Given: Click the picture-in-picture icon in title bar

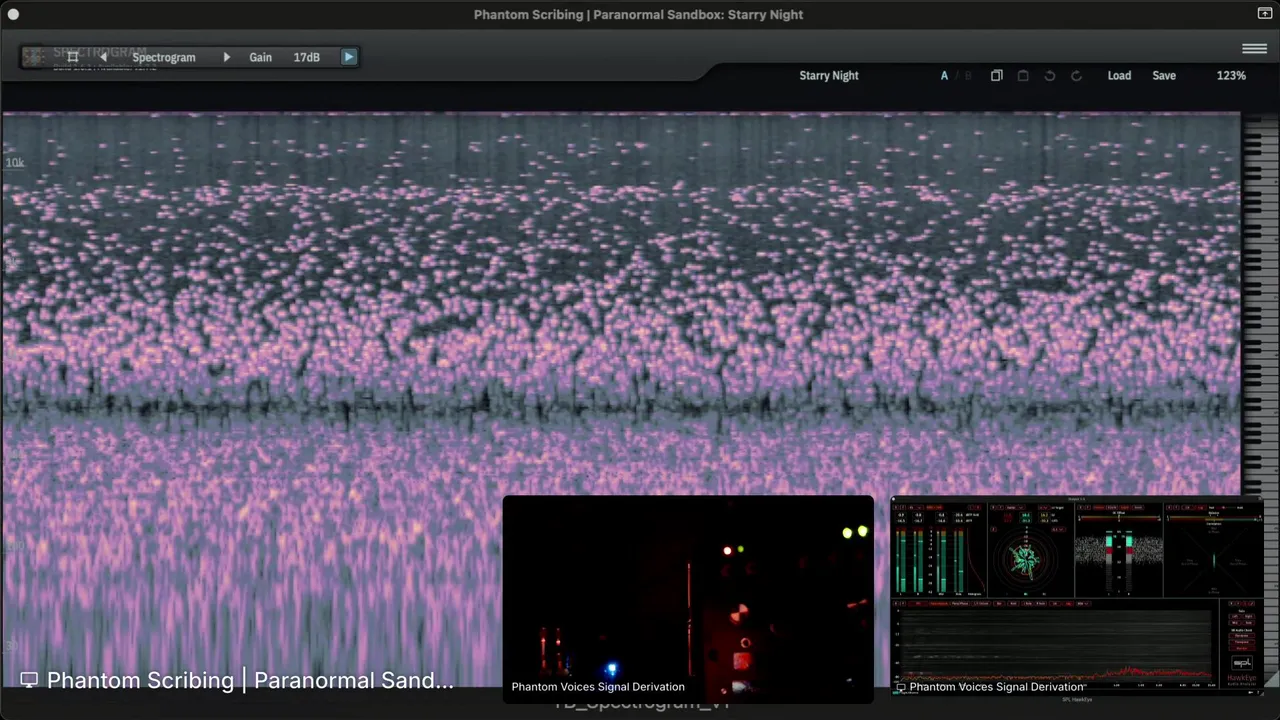Looking at the screenshot, I should [x=1264, y=14].
